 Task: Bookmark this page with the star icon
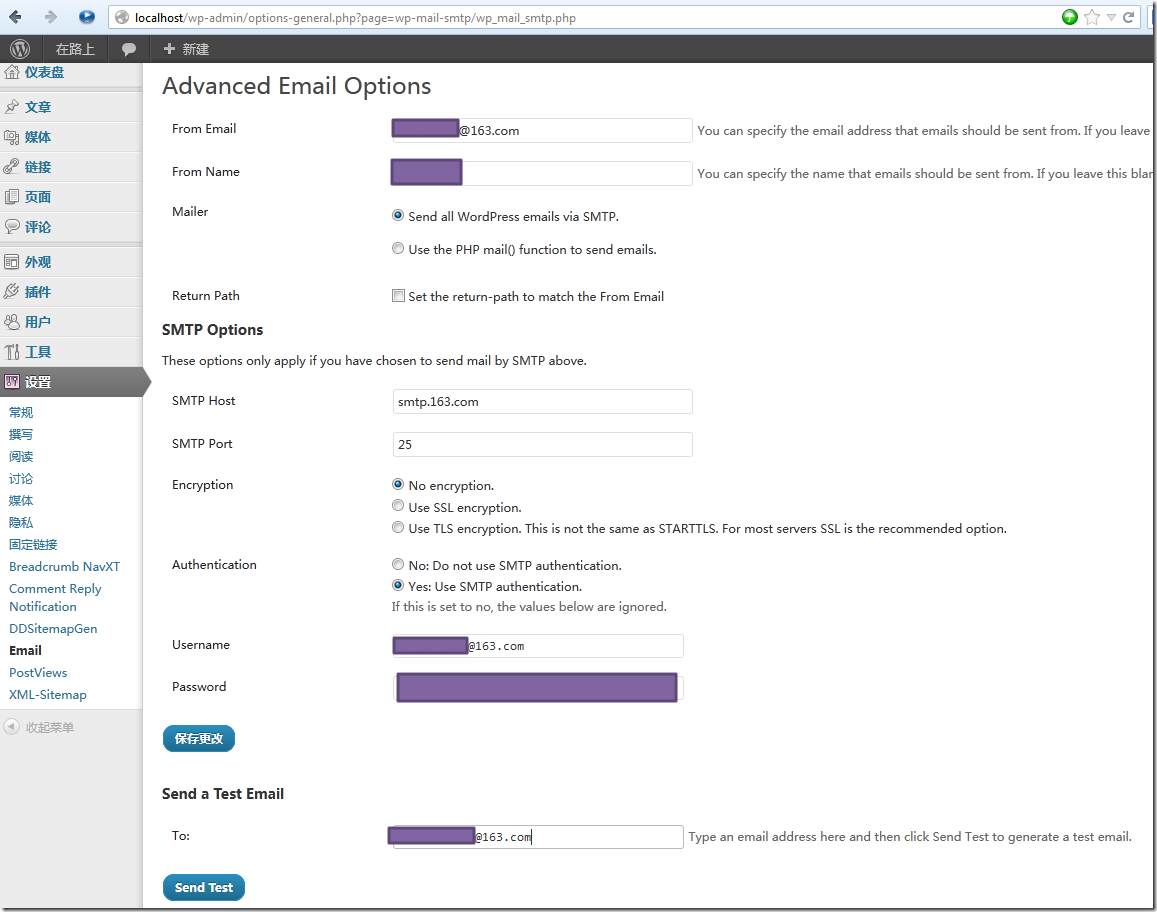pos(1092,17)
